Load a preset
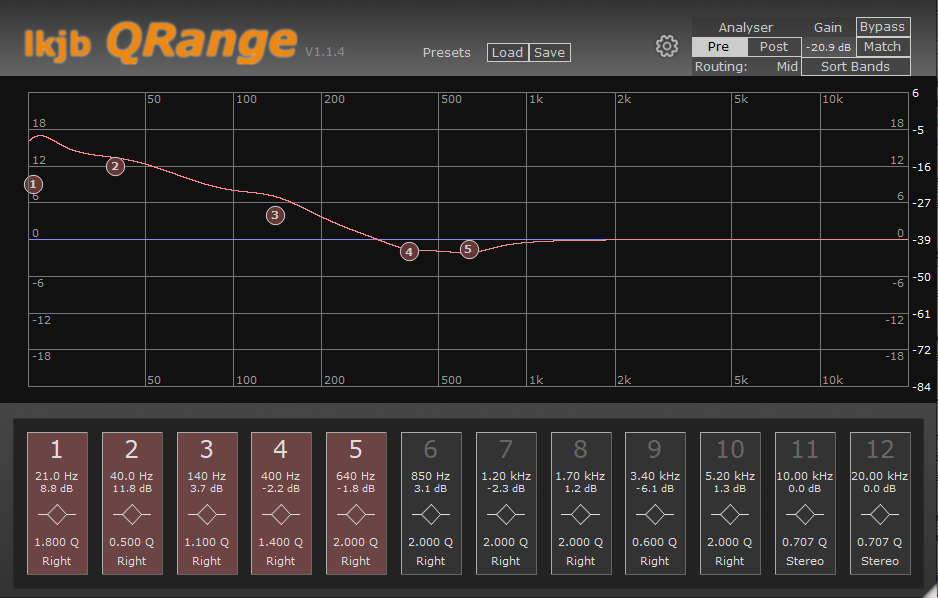The height and width of the screenshot is (598, 938). [x=508, y=52]
